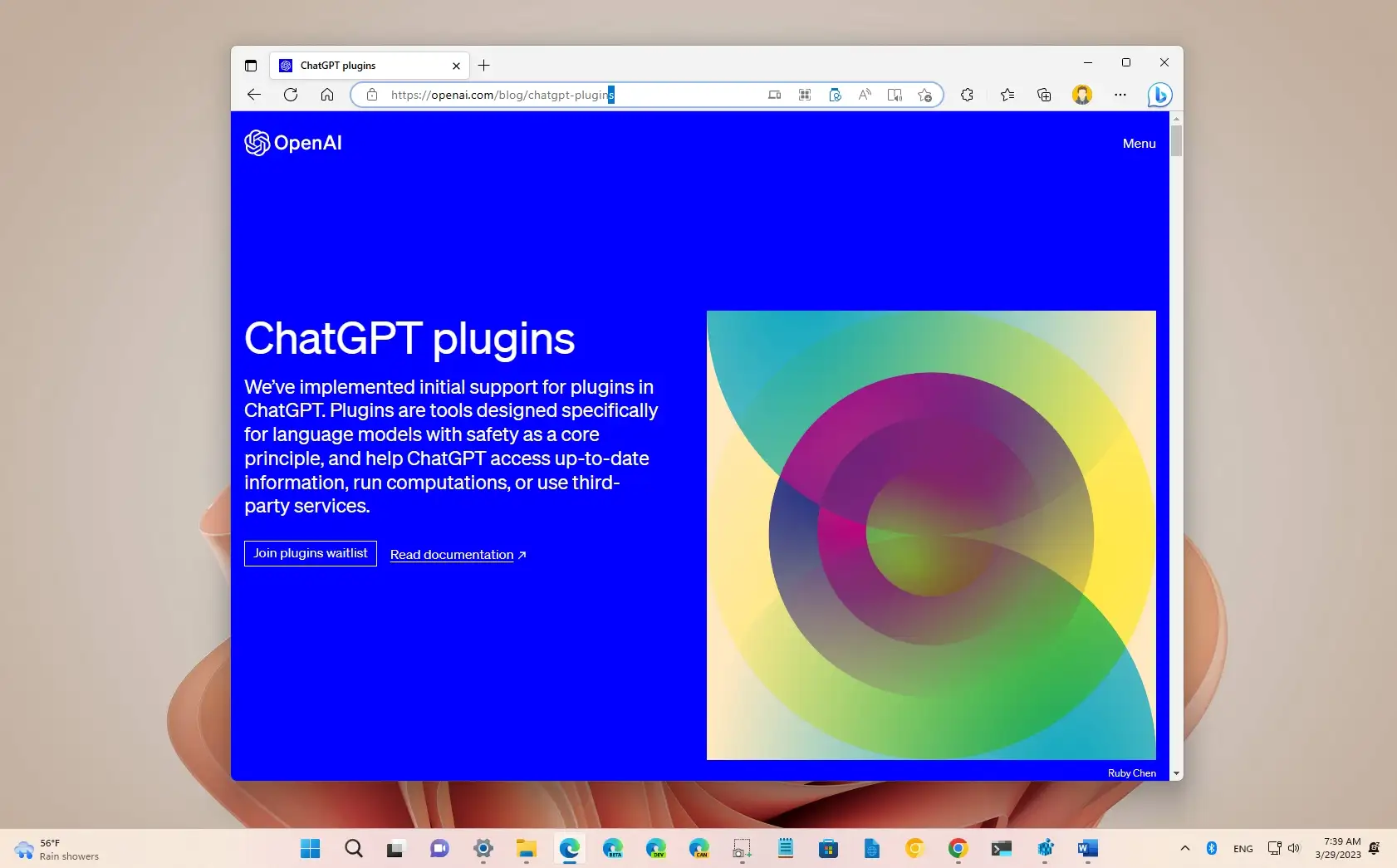Close the ChatGPT plugins tab
The width and height of the screenshot is (1397, 868).
point(456,66)
